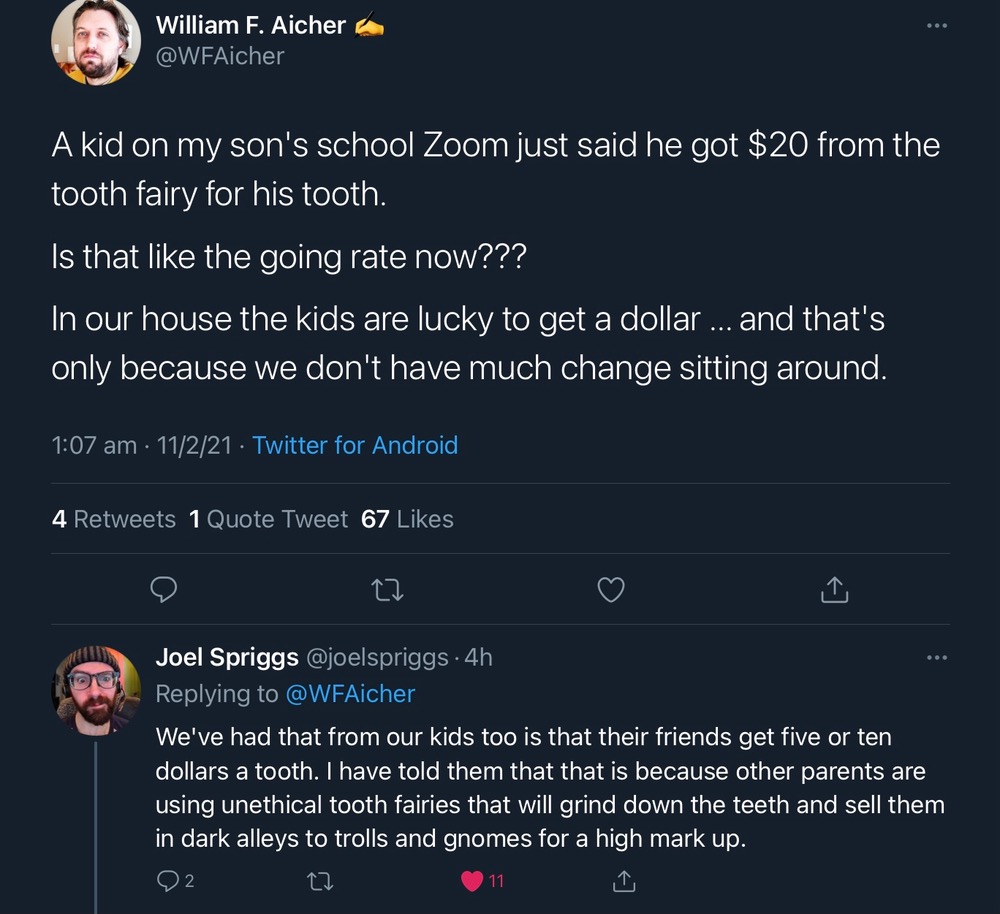Image resolution: width=1000 pixels, height=914 pixels.
Task: Open Joel Spriggs display name
Action: [227, 657]
